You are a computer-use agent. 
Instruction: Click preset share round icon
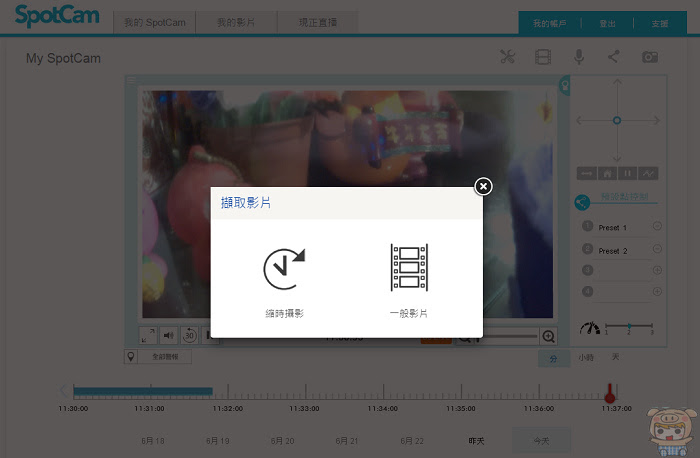[582, 203]
